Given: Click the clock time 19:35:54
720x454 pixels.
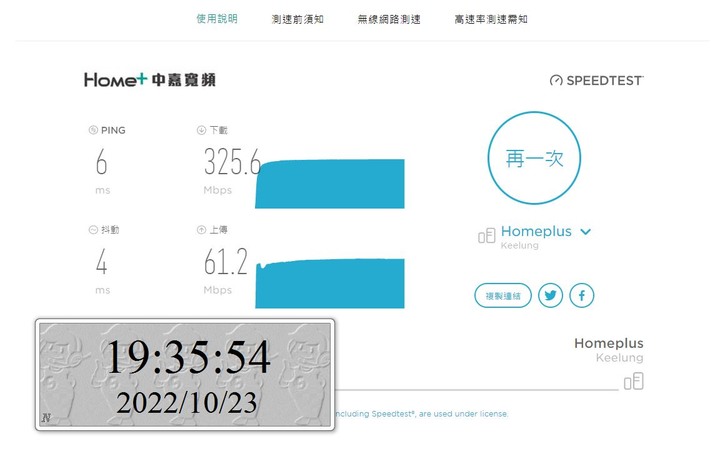Looking at the screenshot, I should tap(188, 357).
